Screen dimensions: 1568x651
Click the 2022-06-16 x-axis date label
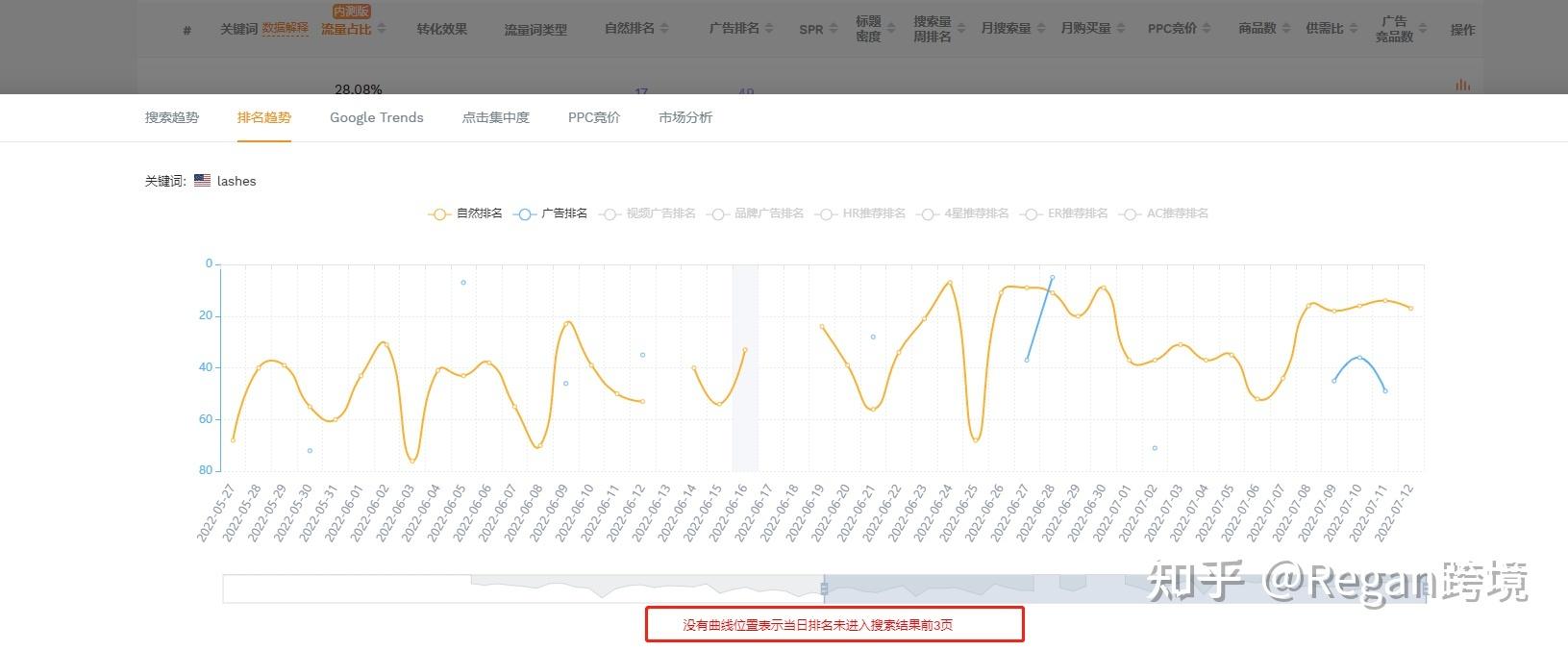tap(730, 513)
